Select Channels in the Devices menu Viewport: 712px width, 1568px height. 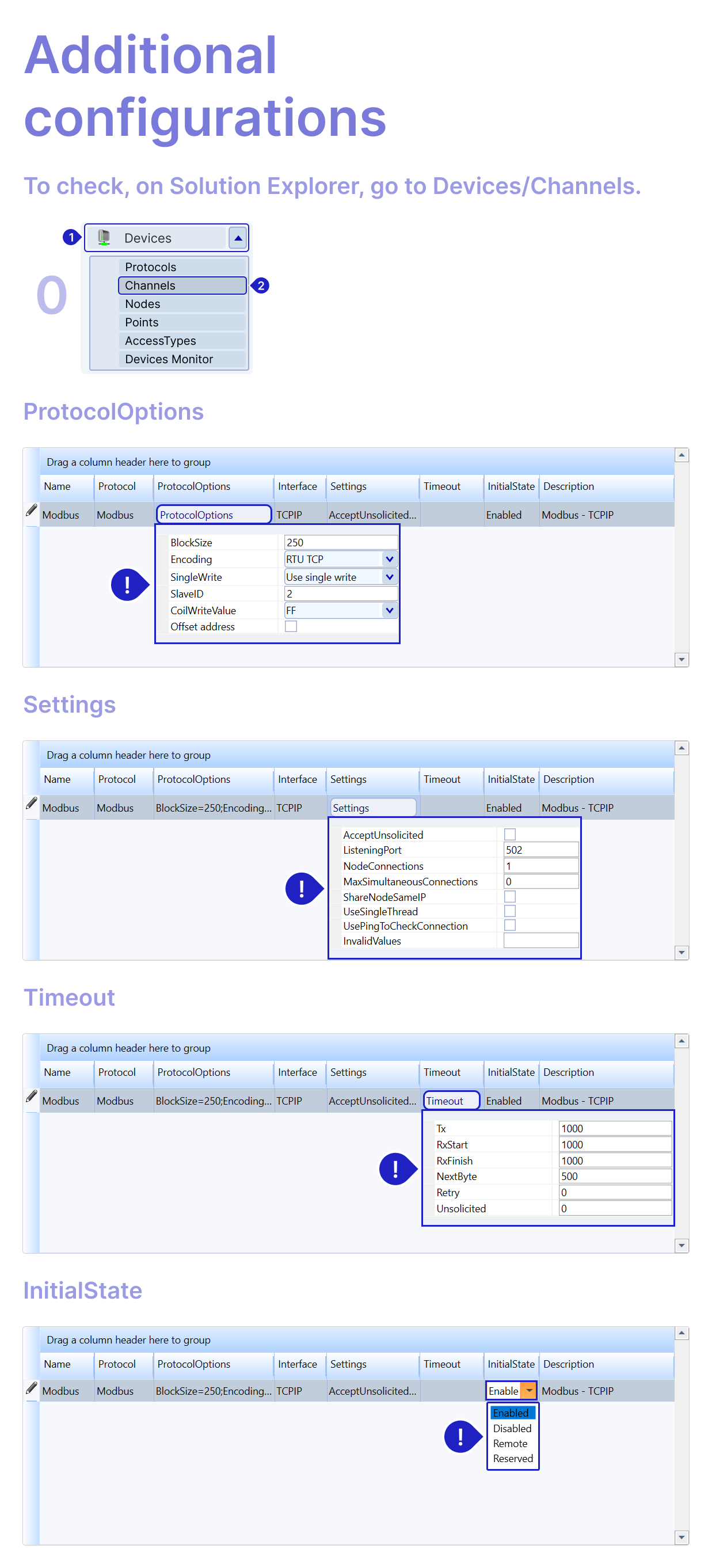click(182, 286)
